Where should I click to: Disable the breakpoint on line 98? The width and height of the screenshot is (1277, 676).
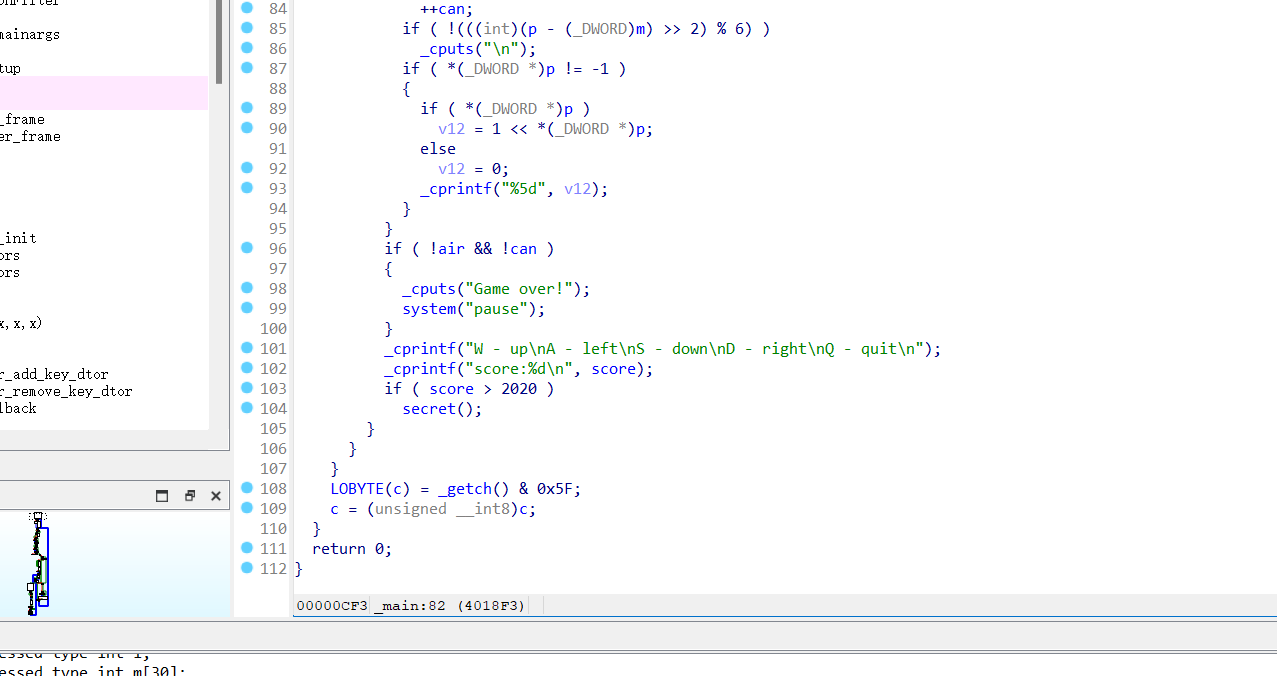[x=246, y=288]
